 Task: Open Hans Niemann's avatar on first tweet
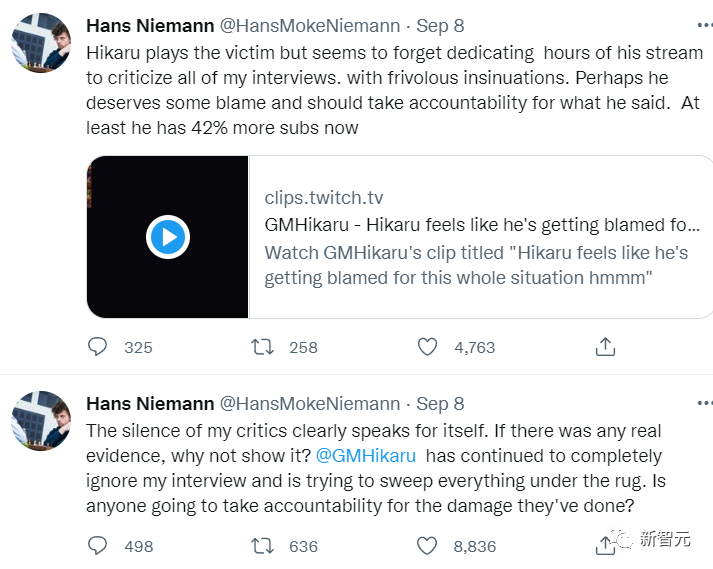[x=41, y=42]
